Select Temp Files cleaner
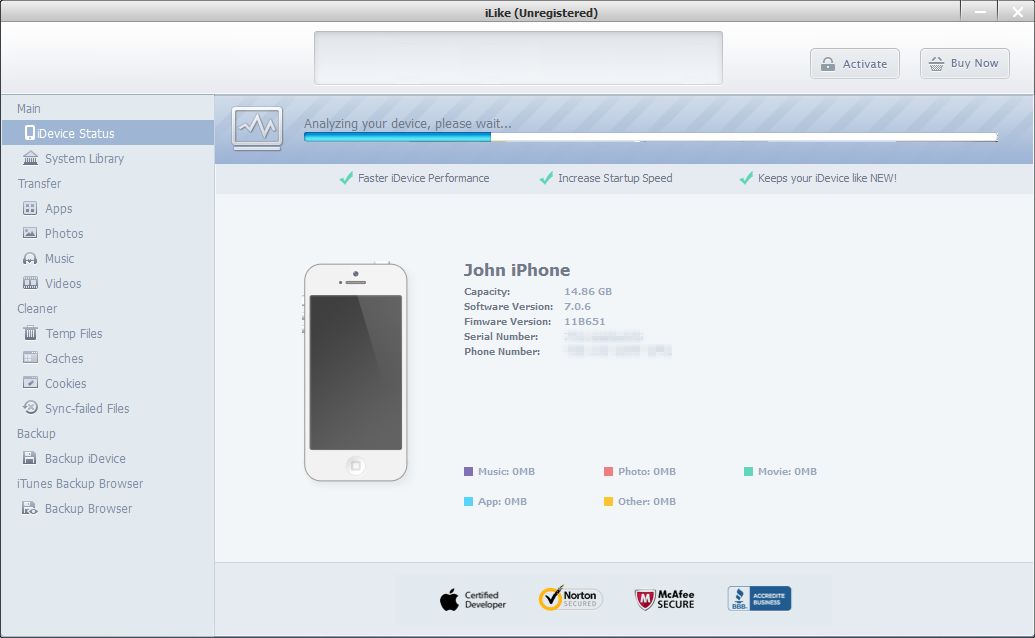The width and height of the screenshot is (1035, 638). pyautogui.click(x=108, y=334)
